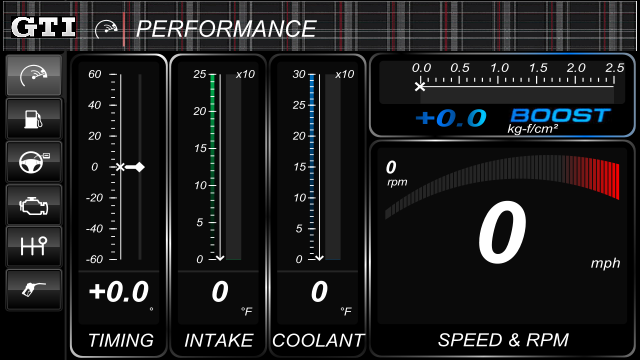
Task: Click the SPEED & RPM label
Action: click(503, 340)
